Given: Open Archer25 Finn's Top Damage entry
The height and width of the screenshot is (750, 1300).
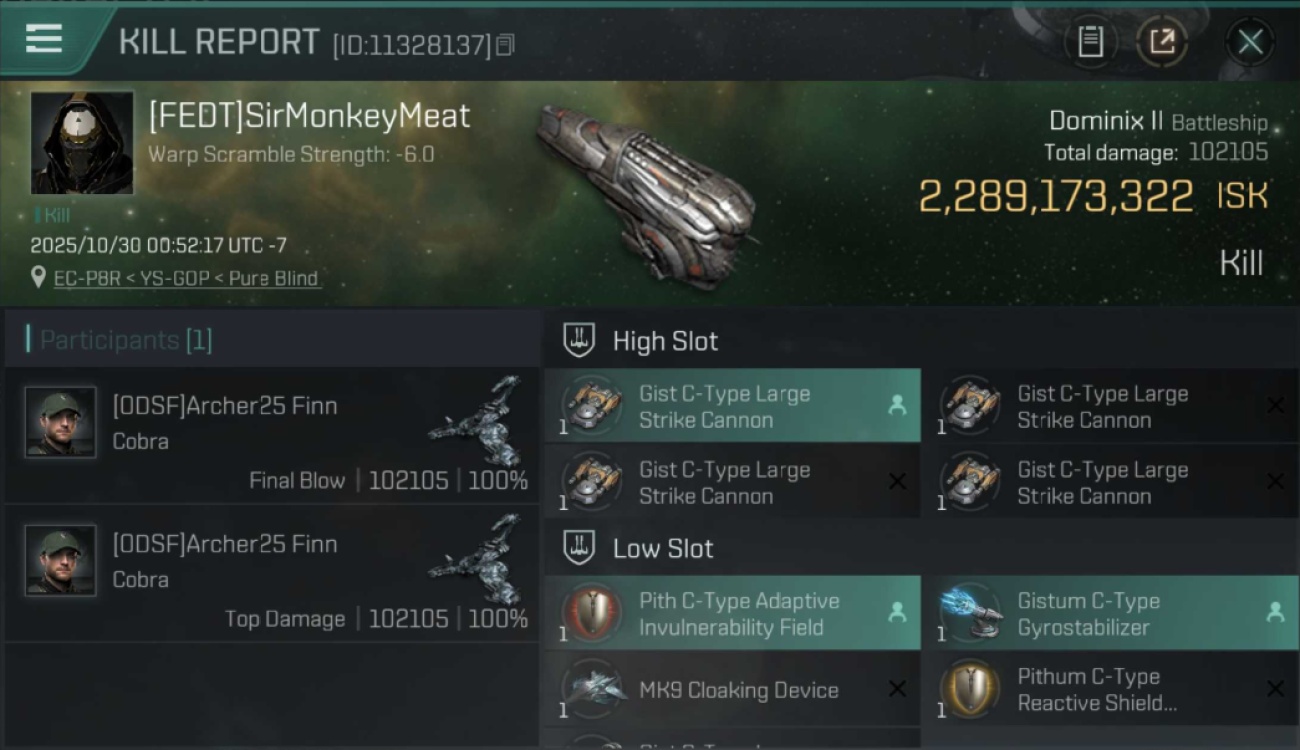Looking at the screenshot, I should click(x=272, y=573).
